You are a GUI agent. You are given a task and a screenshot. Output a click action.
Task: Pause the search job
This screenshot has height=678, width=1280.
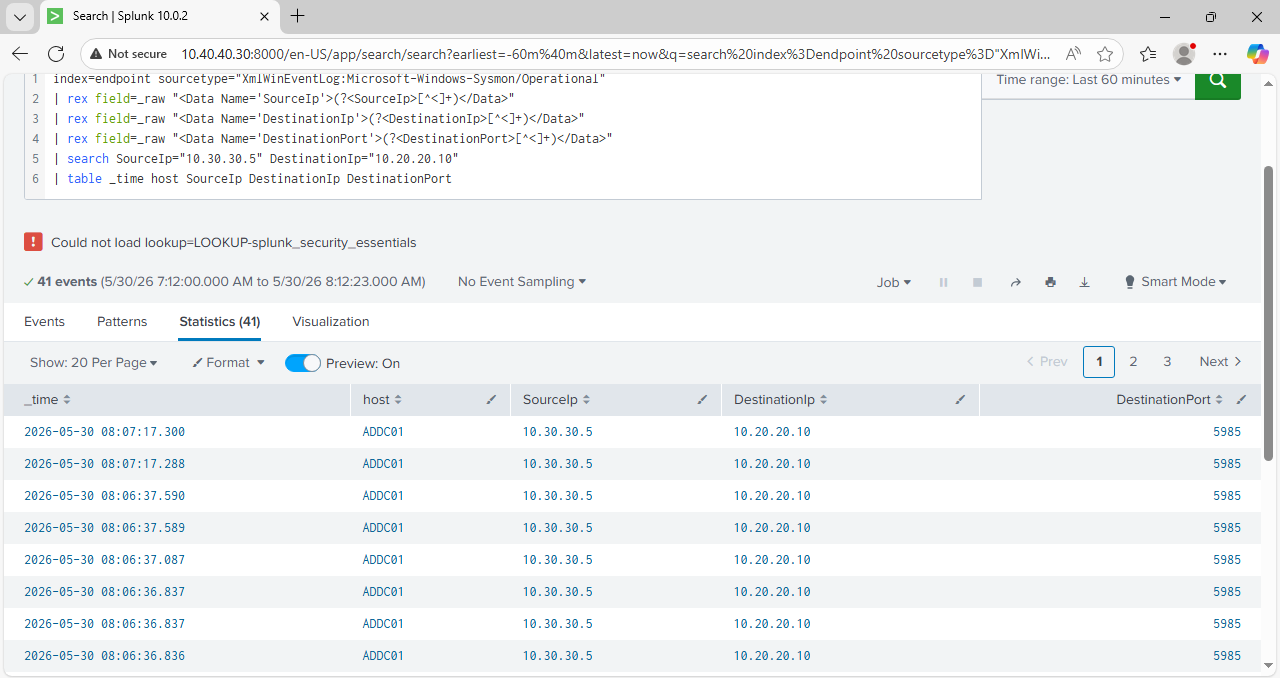[x=943, y=283]
